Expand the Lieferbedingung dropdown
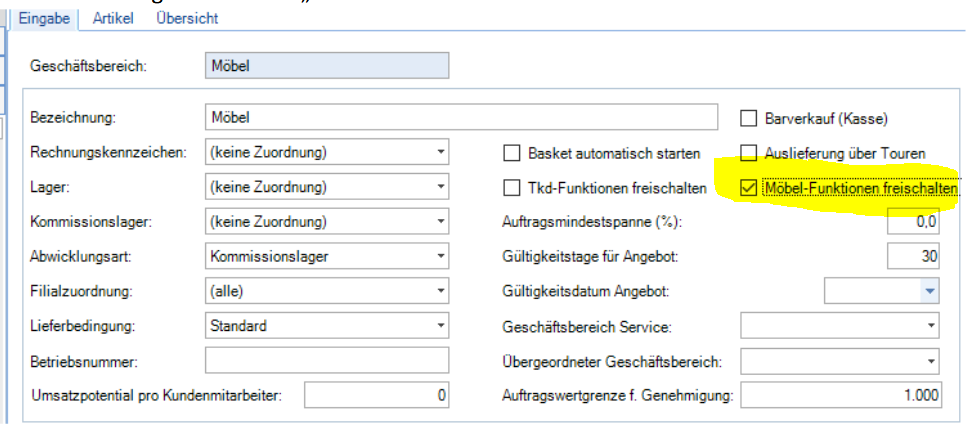 [441, 325]
